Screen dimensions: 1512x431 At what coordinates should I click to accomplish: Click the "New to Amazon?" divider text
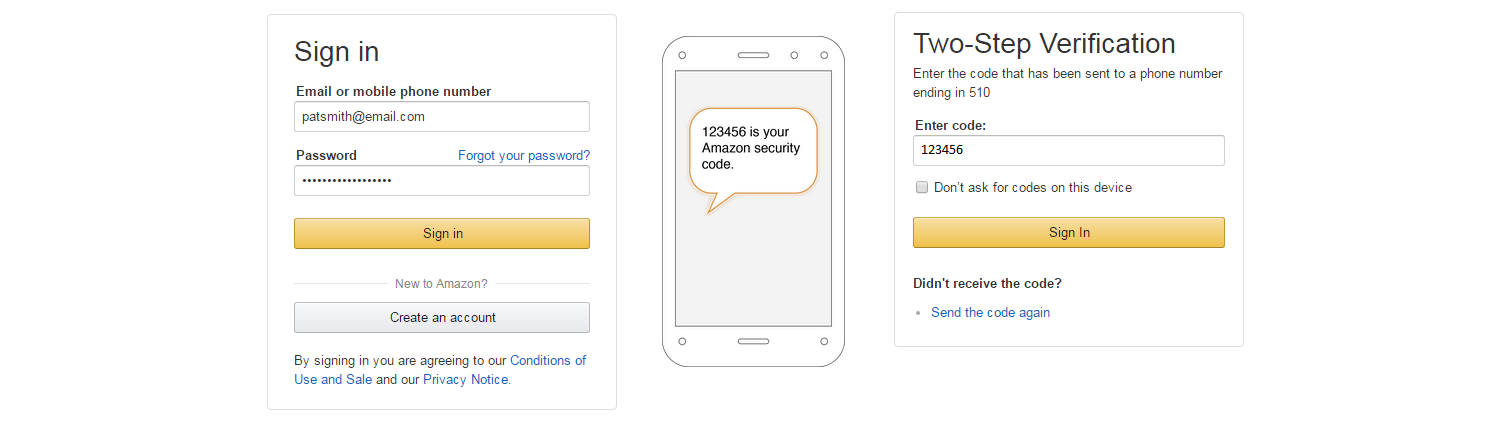tap(441, 284)
